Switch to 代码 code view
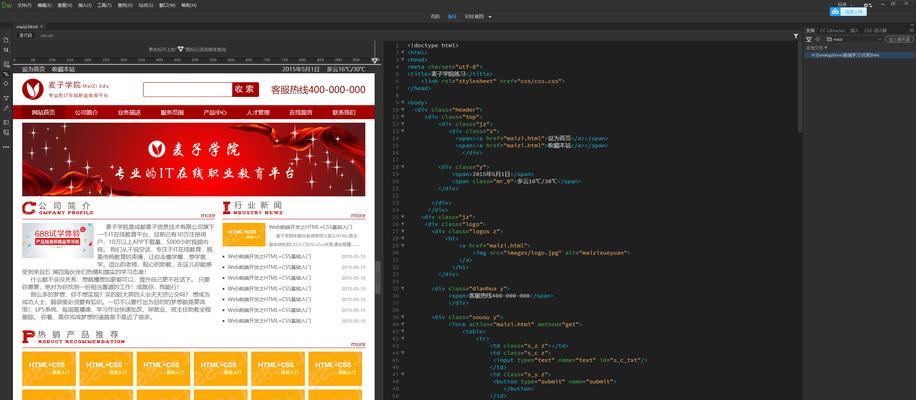 click(x=435, y=16)
